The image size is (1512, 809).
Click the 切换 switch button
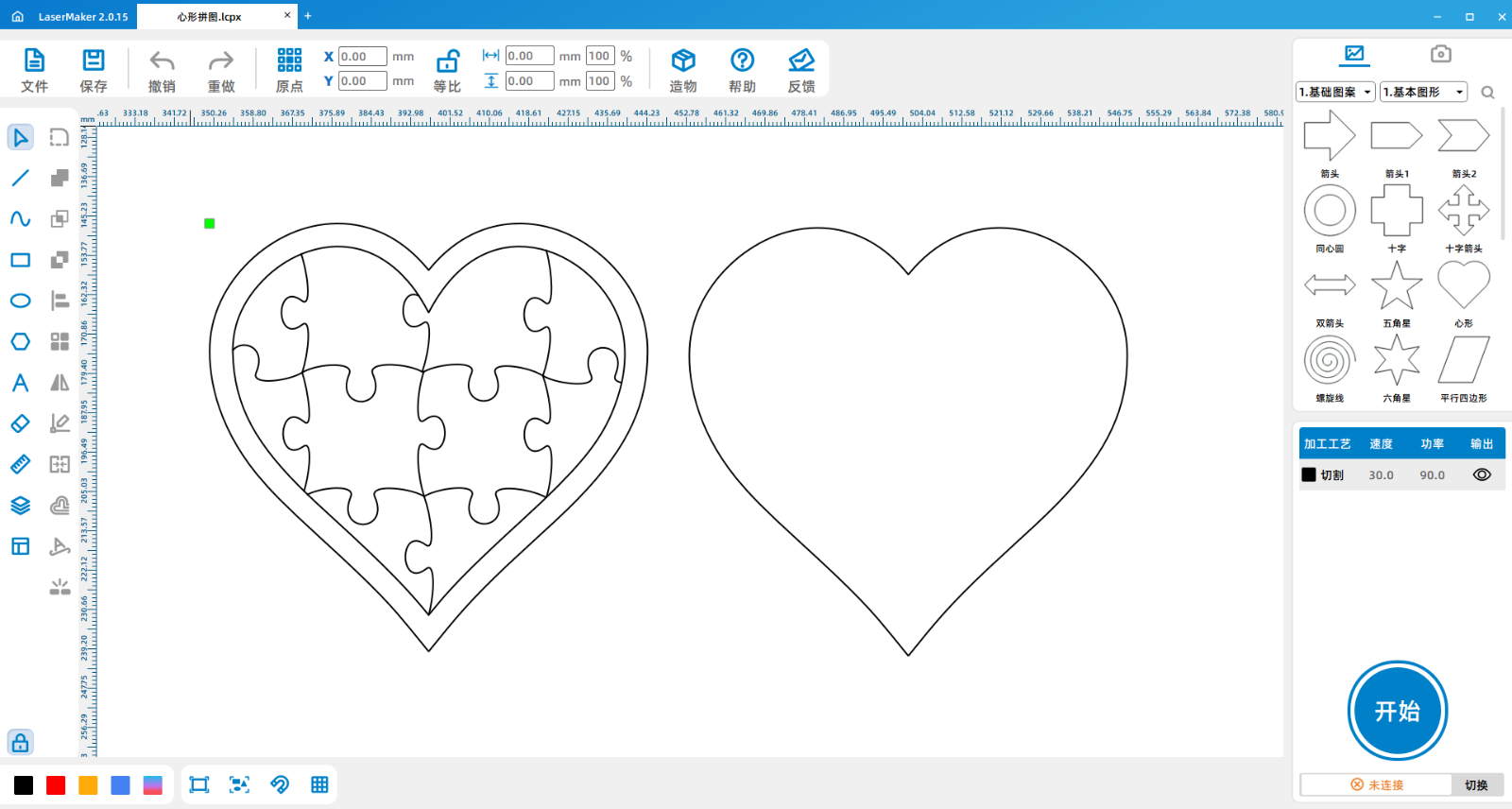click(x=1476, y=784)
